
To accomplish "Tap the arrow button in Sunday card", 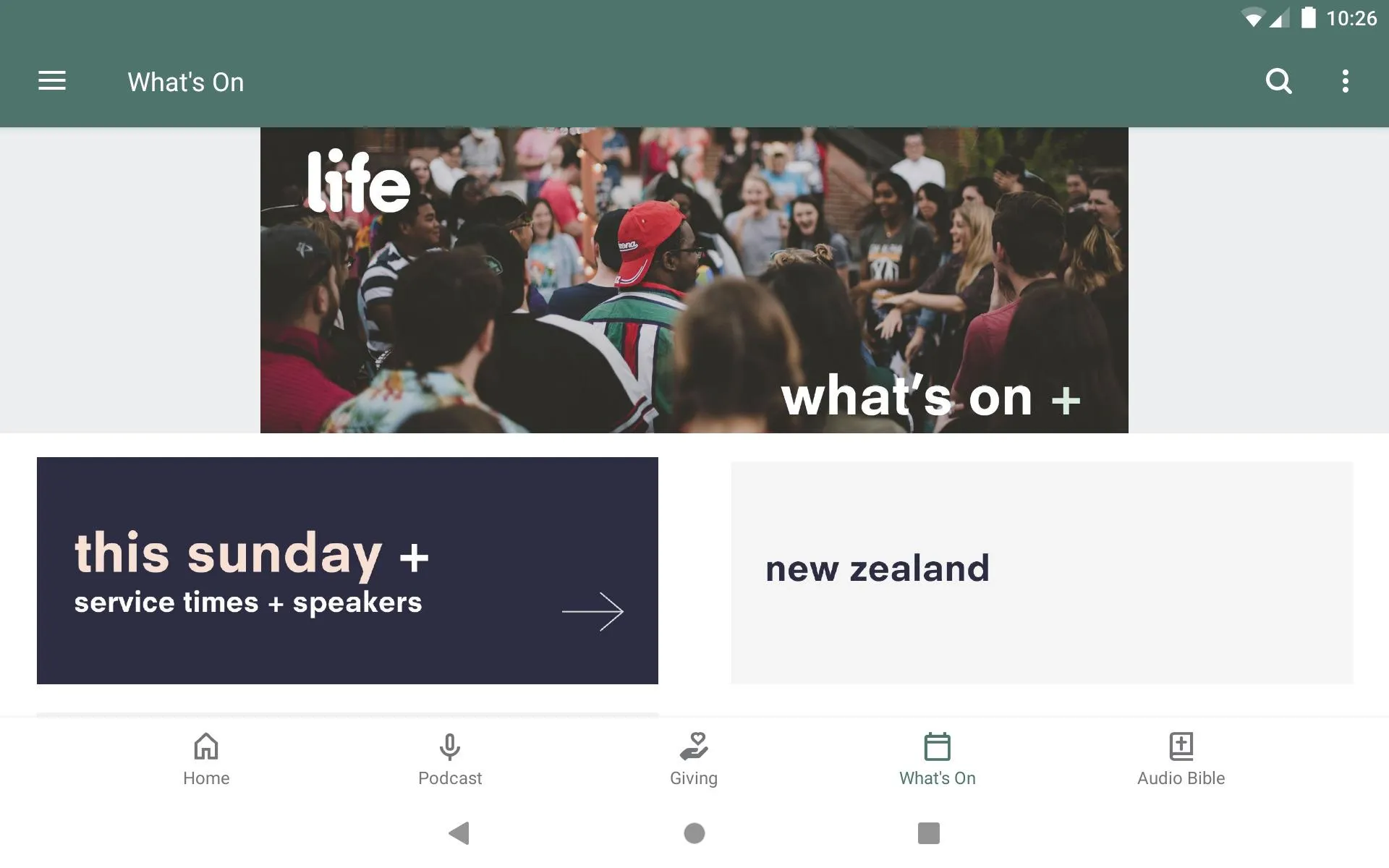I will pyautogui.click(x=594, y=610).
